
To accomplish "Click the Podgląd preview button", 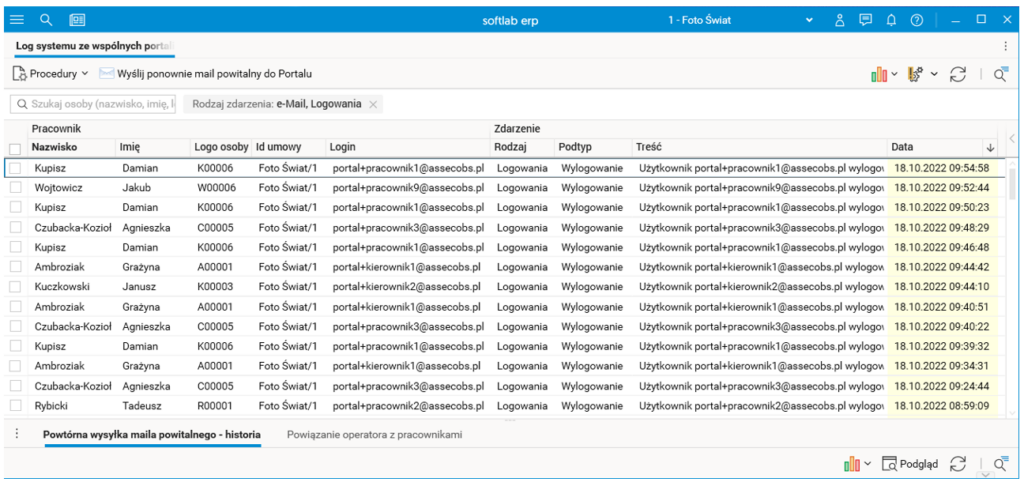I will tap(909, 463).
